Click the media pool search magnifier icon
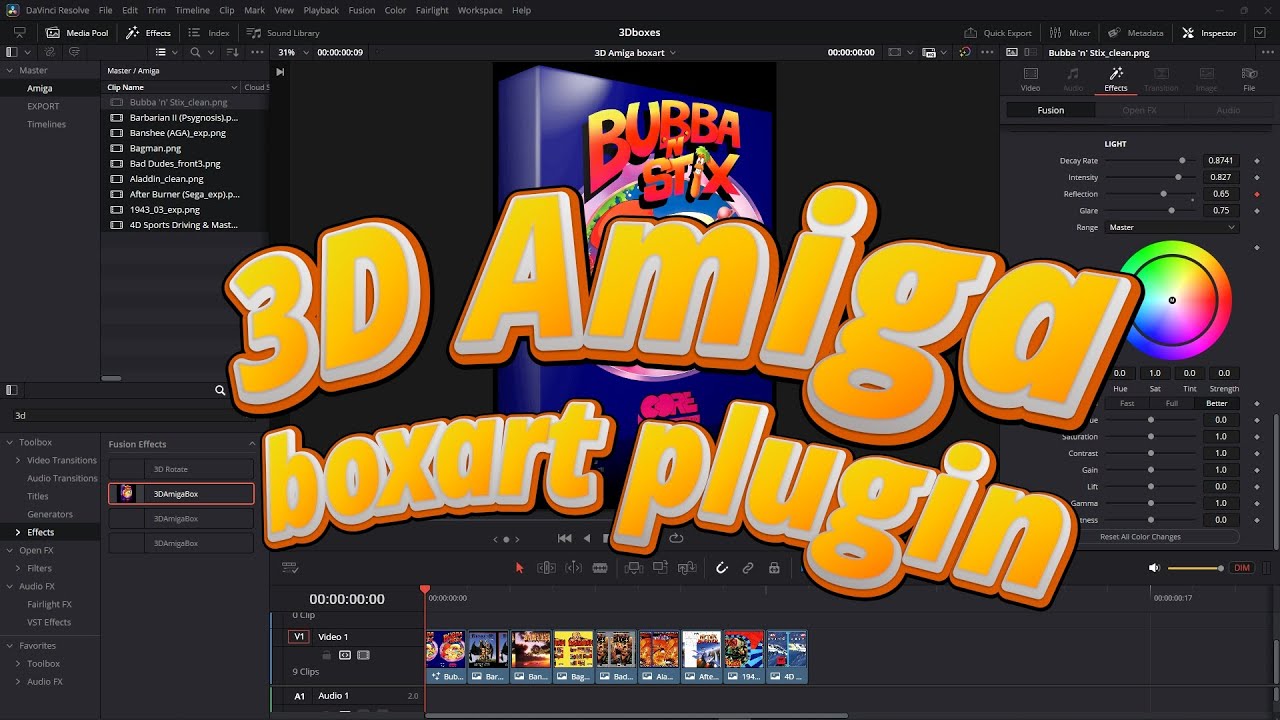 [196, 52]
